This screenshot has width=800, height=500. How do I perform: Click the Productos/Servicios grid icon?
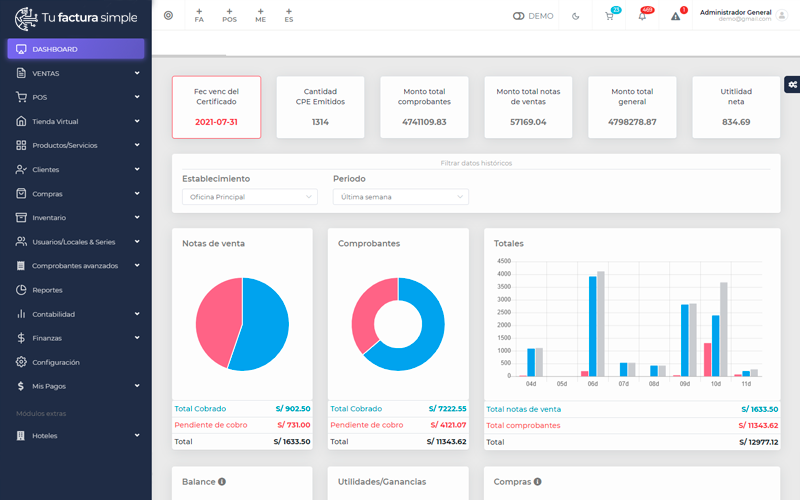tap(21, 145)
